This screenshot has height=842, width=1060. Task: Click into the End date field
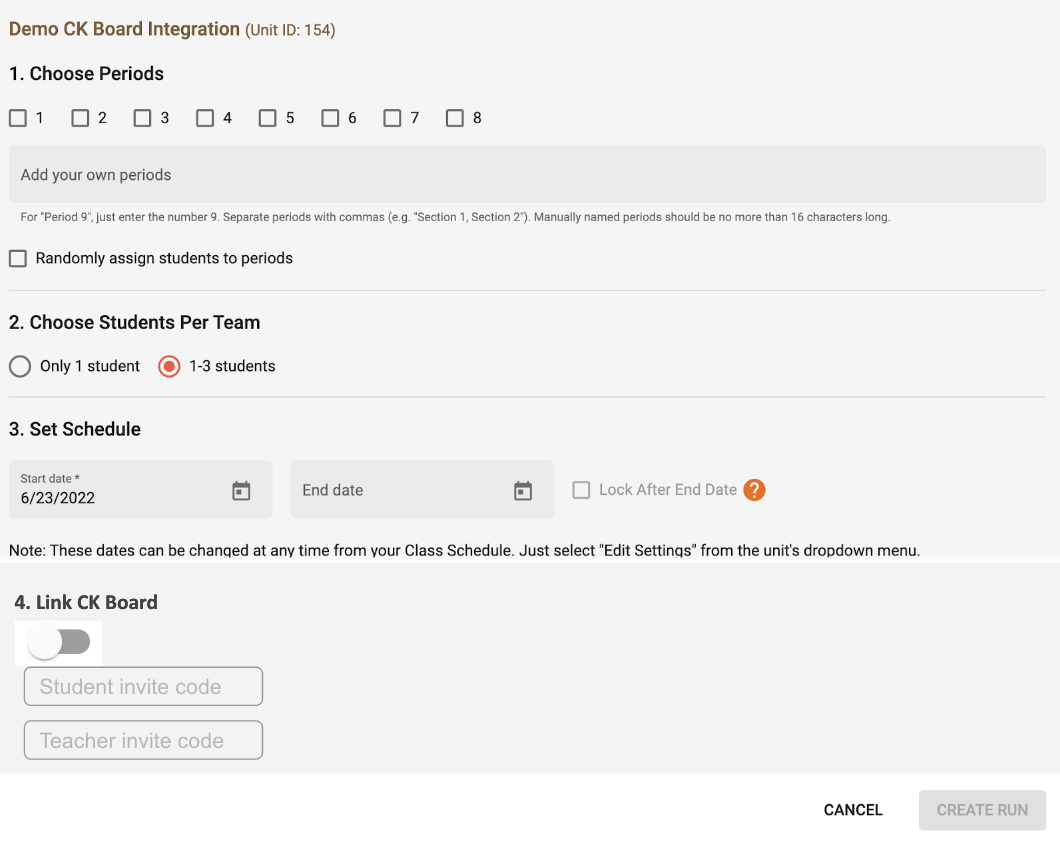click(423, 490)
